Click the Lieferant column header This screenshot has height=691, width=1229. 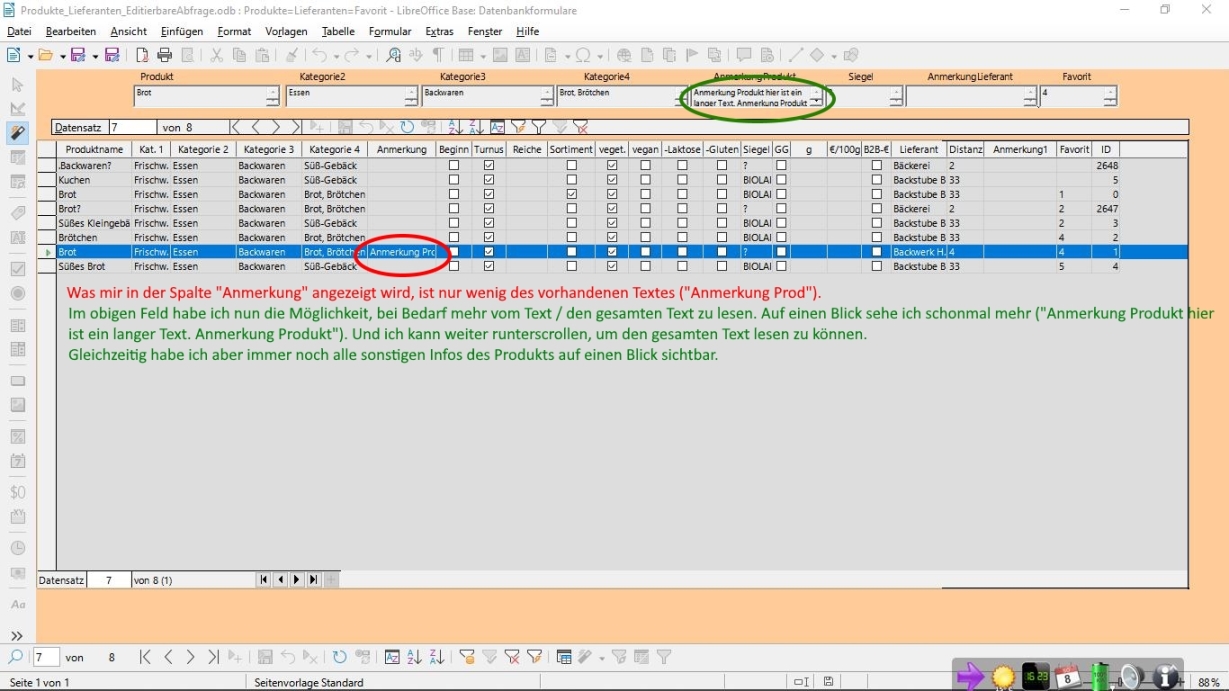pos(918,150)
